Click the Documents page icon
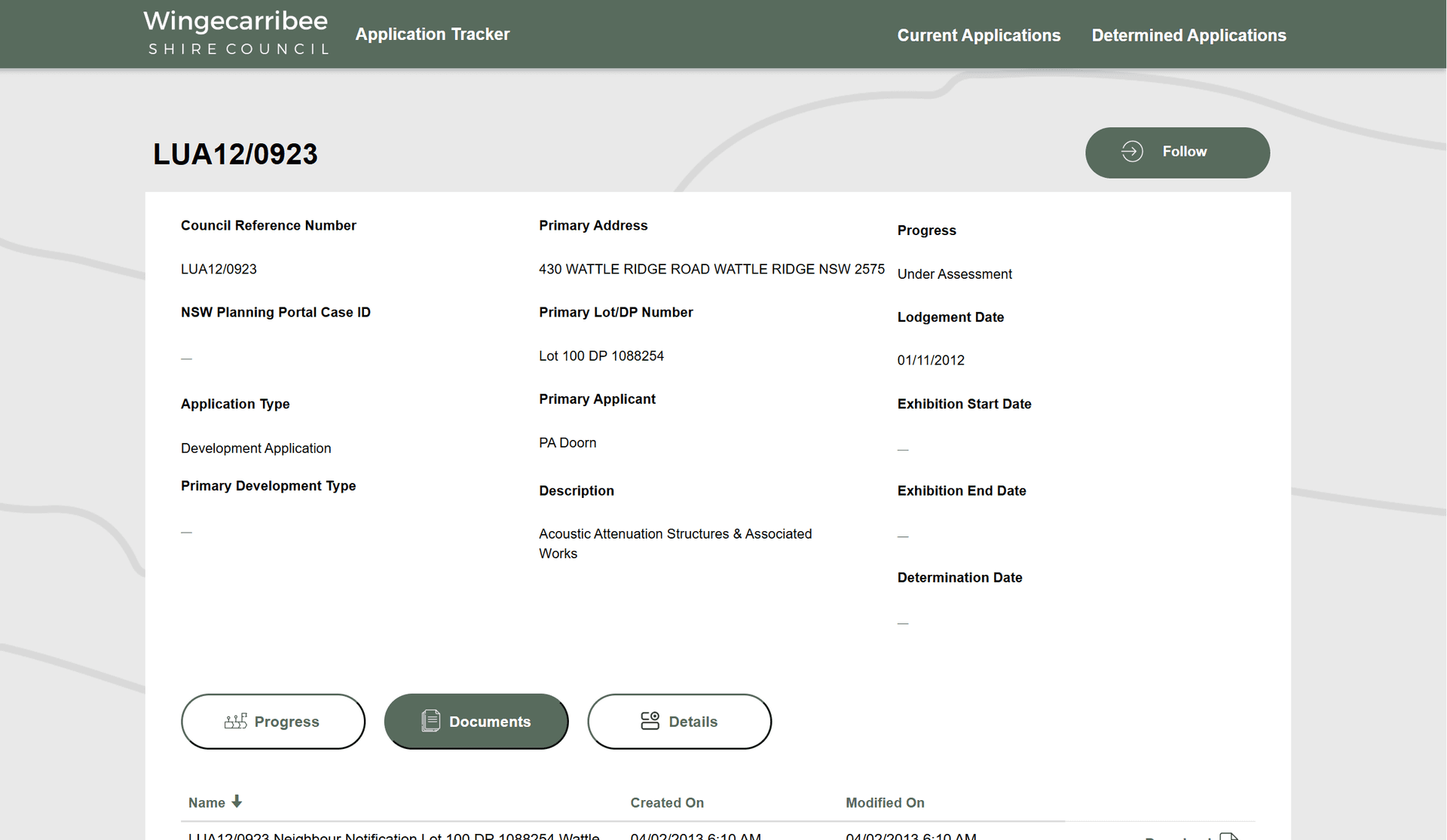Screen dimensions: 1447x840 430,721
